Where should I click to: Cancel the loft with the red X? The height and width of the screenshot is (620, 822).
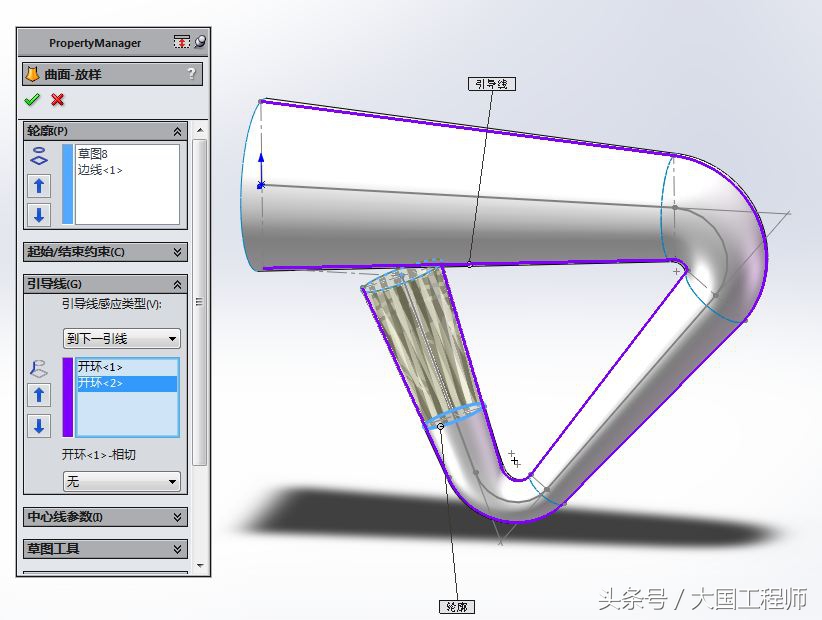[56, 100]
